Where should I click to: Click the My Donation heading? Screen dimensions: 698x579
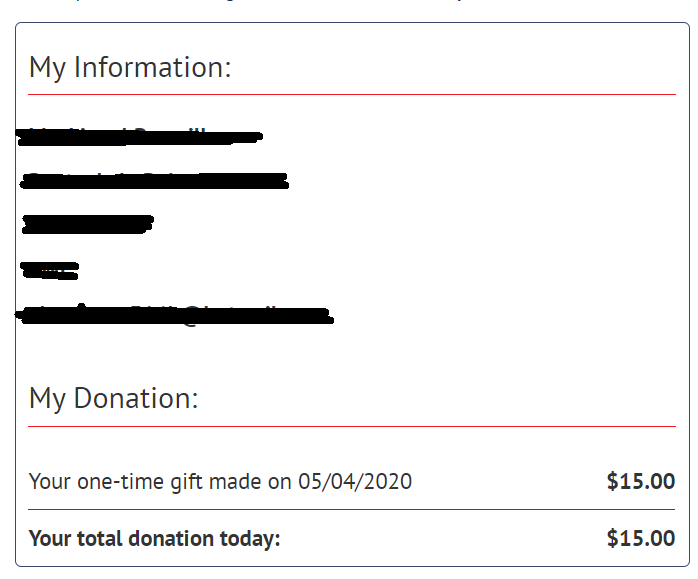click(x=114, y=398)
